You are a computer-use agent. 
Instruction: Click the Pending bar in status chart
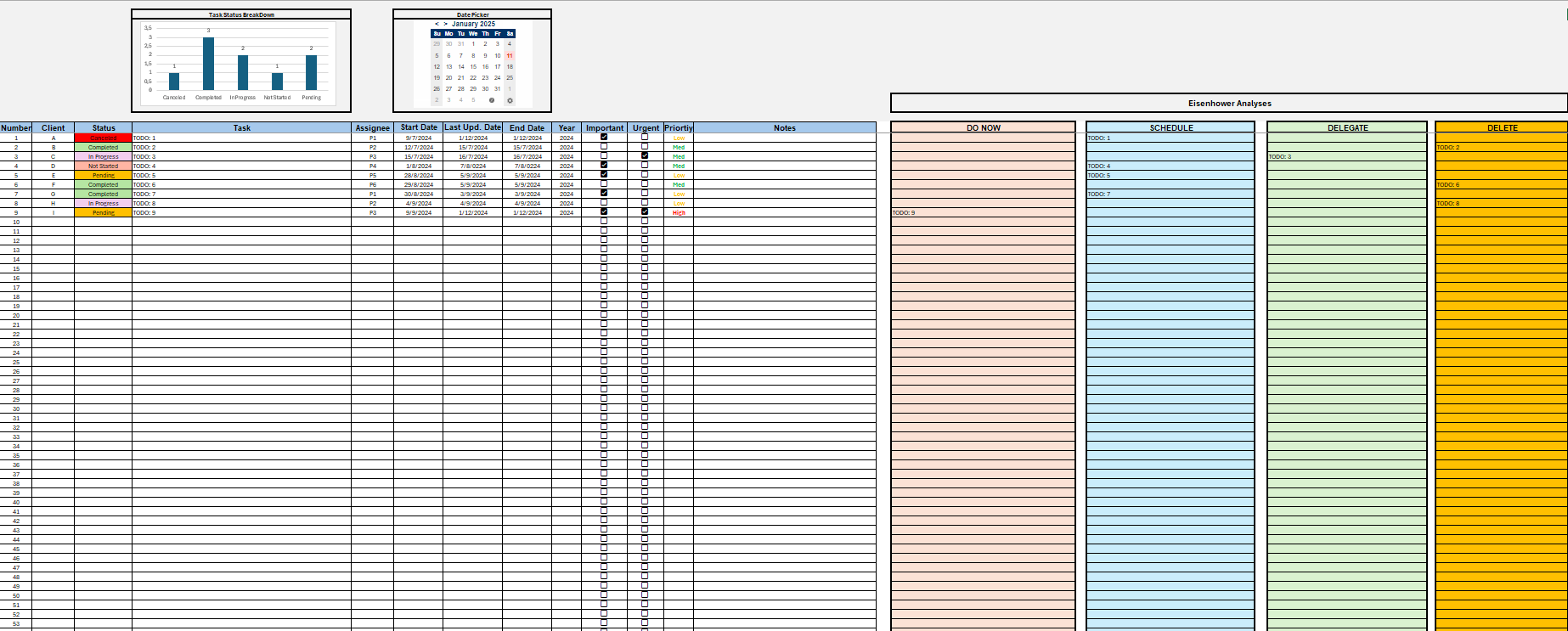[311, 73]
